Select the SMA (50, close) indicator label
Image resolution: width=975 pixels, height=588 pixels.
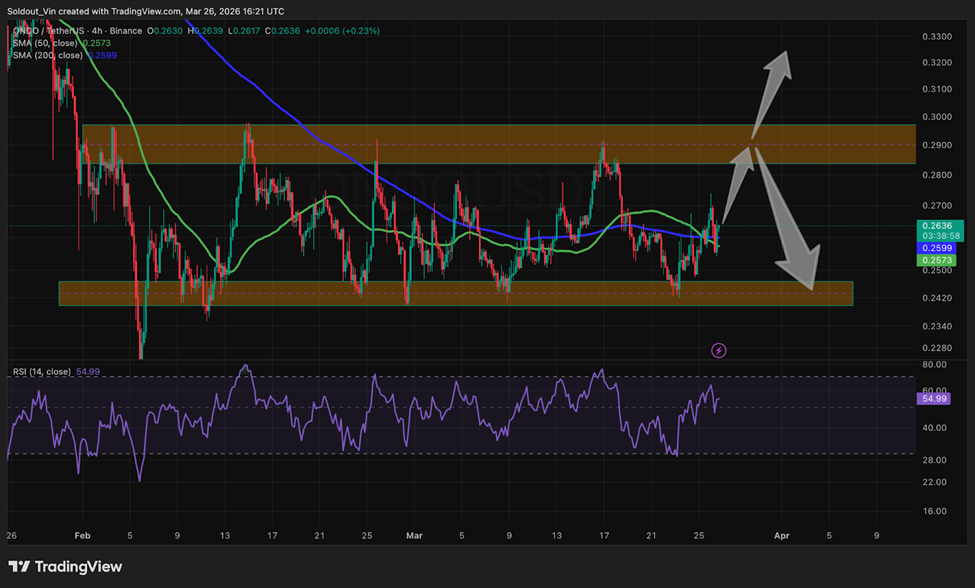pos(46,43)
